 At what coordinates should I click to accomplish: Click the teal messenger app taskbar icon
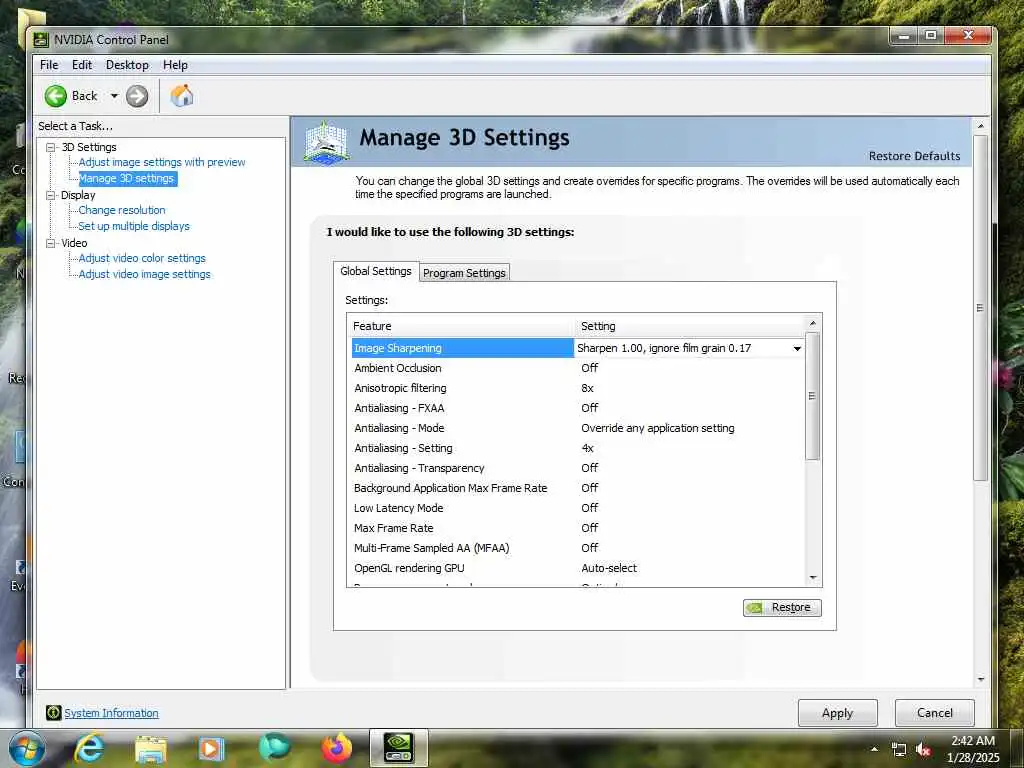pos(274,748)
